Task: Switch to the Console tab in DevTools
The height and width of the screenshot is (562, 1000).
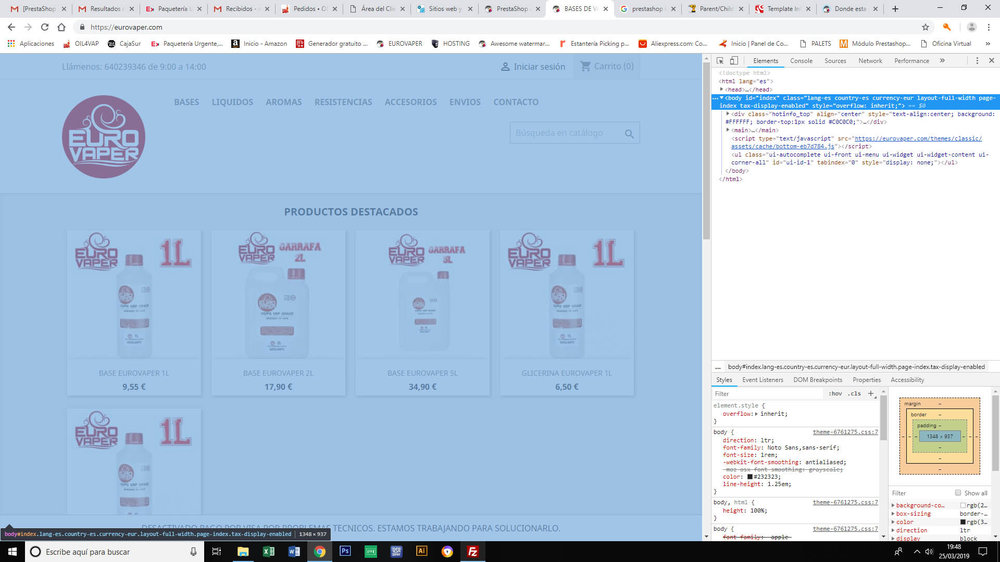Action: [801, 61]
